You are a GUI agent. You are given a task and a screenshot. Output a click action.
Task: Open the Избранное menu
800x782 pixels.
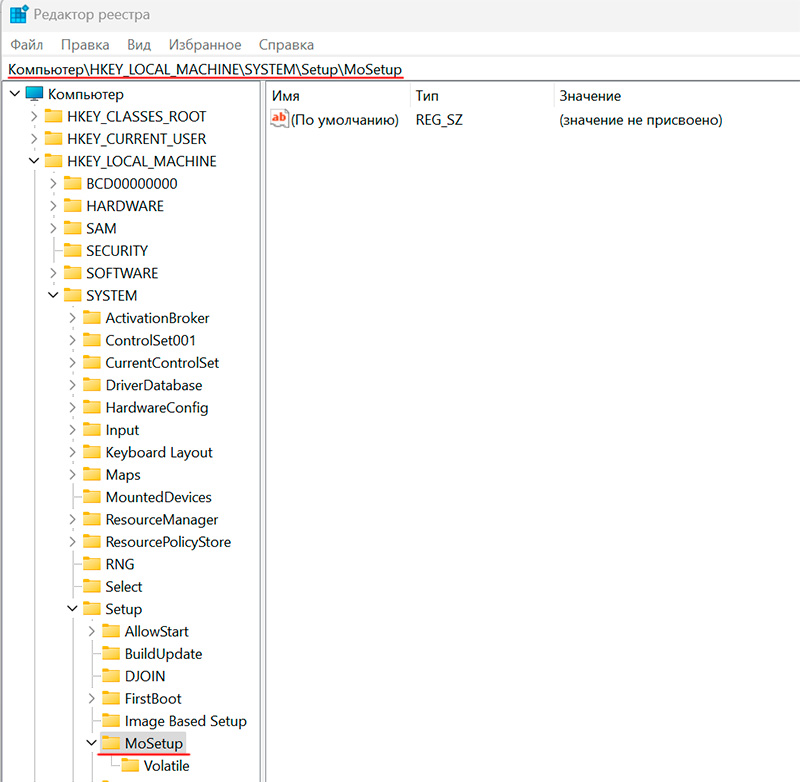click(x=204, y=45)
